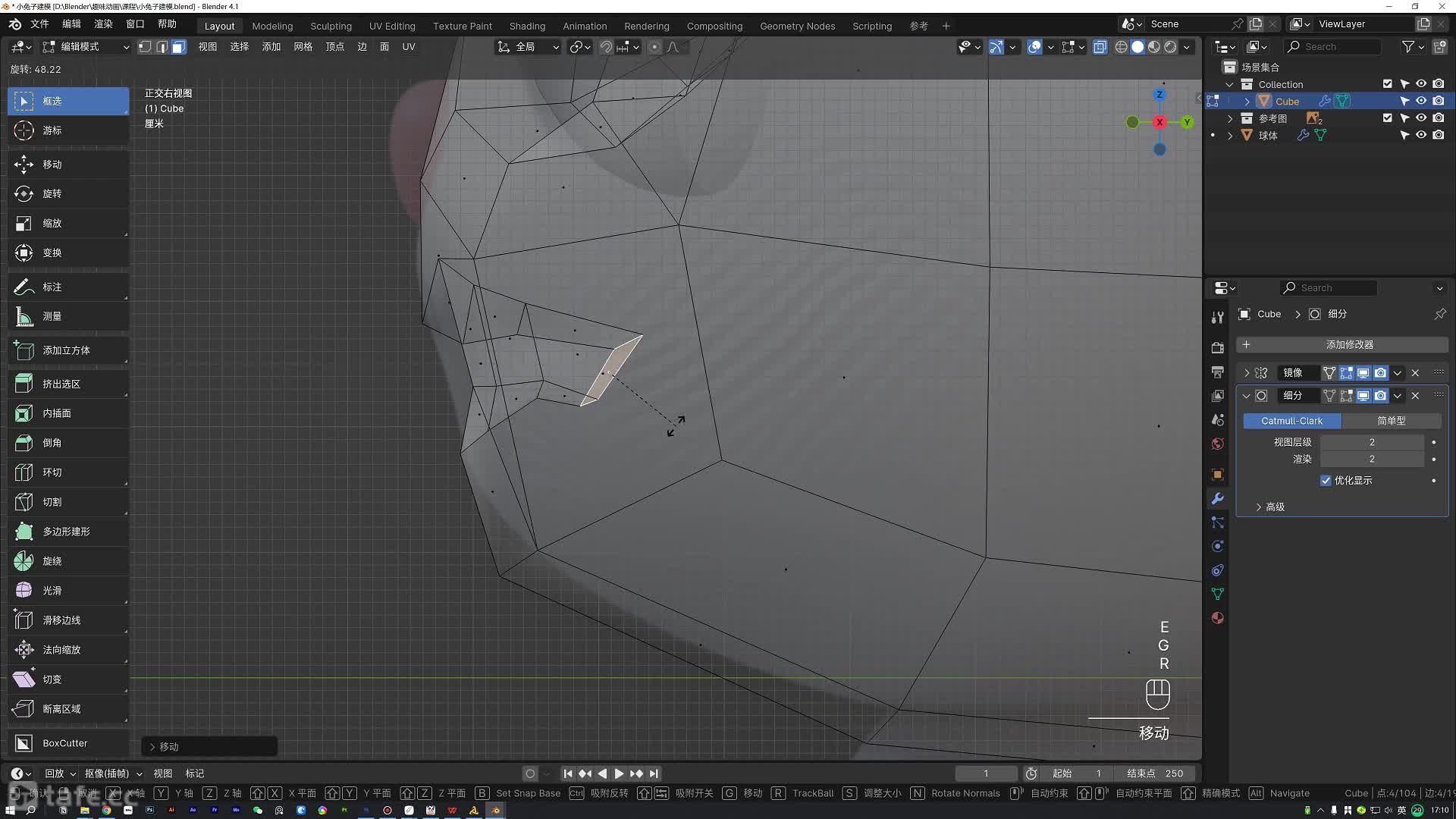This screenshot has width=1456, height=819.
Task: Select the BoxCutter tool
Action: click(x=68, y=744)
